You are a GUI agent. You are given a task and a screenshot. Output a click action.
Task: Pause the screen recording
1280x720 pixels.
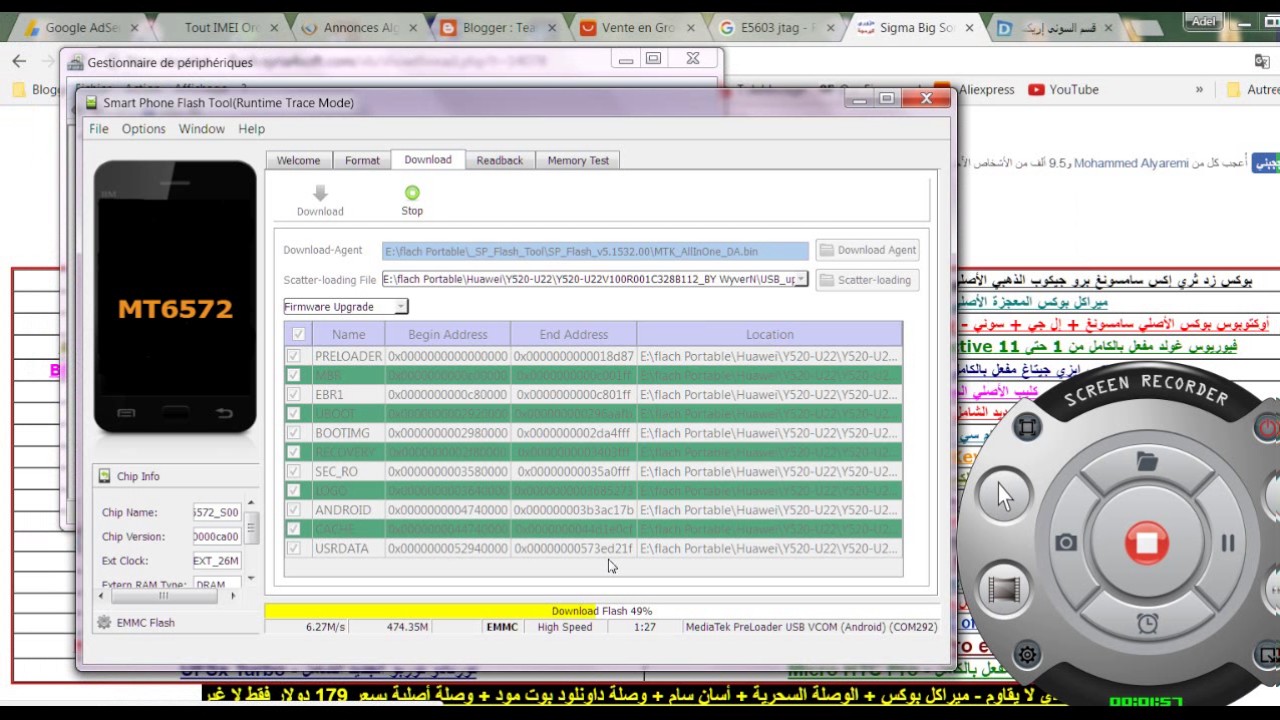(1227, 543)
